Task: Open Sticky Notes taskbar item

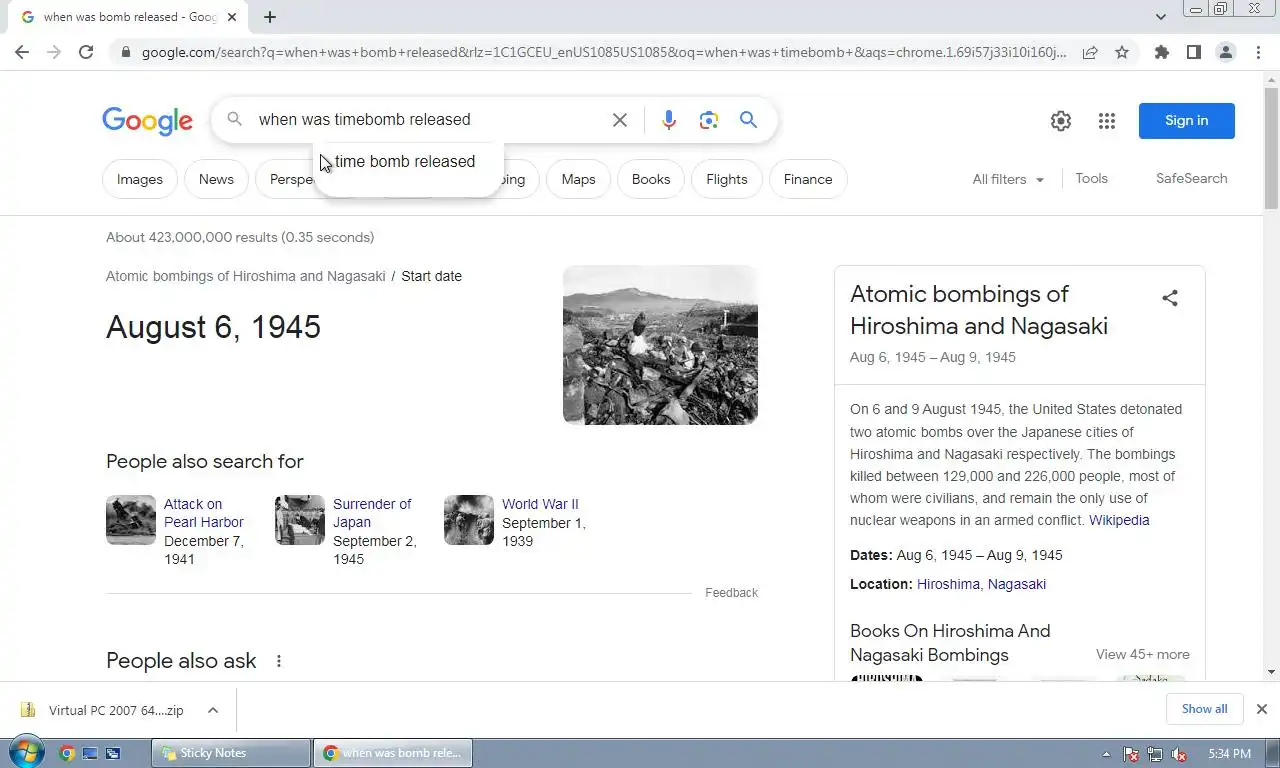Action: 231,753
